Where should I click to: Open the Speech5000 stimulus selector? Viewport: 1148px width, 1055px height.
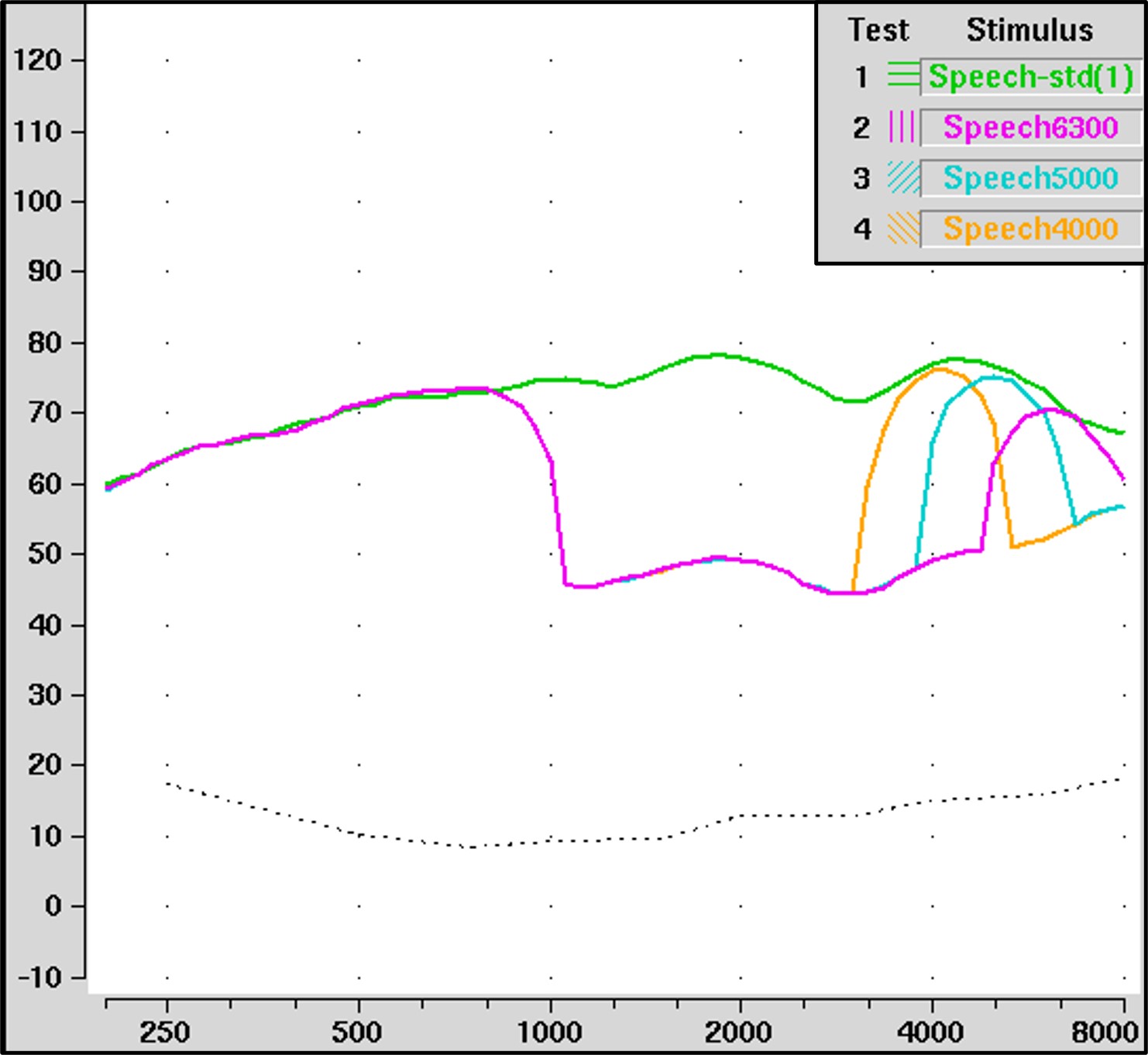click(1031, 178)
